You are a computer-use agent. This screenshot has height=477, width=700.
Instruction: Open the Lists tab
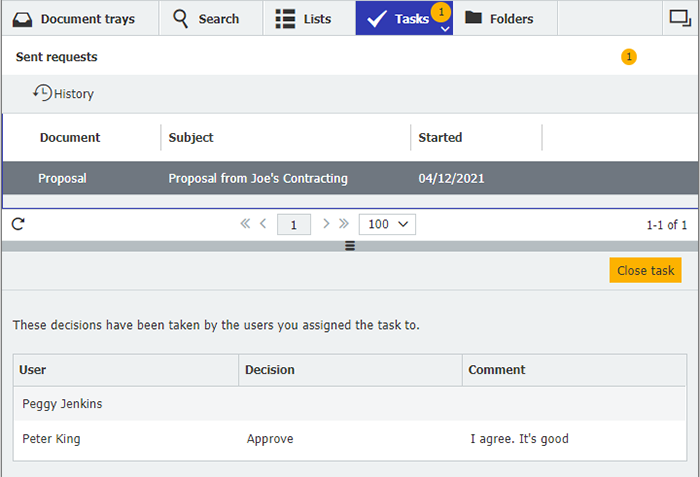304,18
